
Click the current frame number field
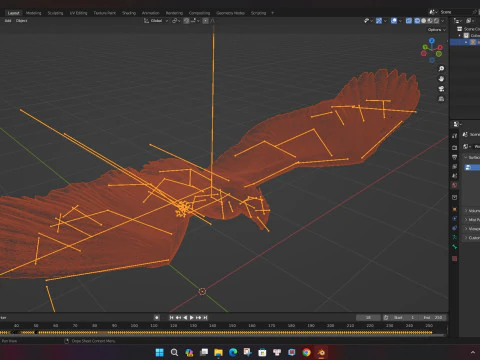(x=368, y=318)
